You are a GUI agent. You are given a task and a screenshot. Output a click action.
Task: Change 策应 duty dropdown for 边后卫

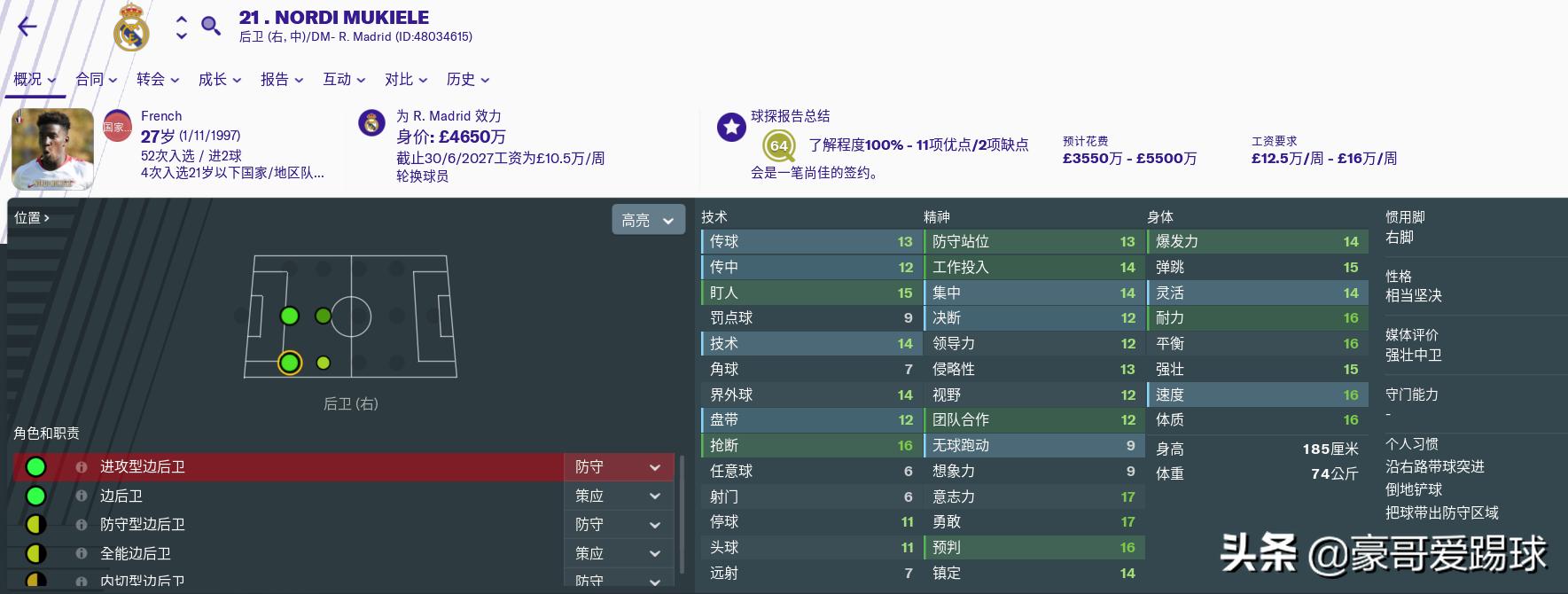[619, 496]
